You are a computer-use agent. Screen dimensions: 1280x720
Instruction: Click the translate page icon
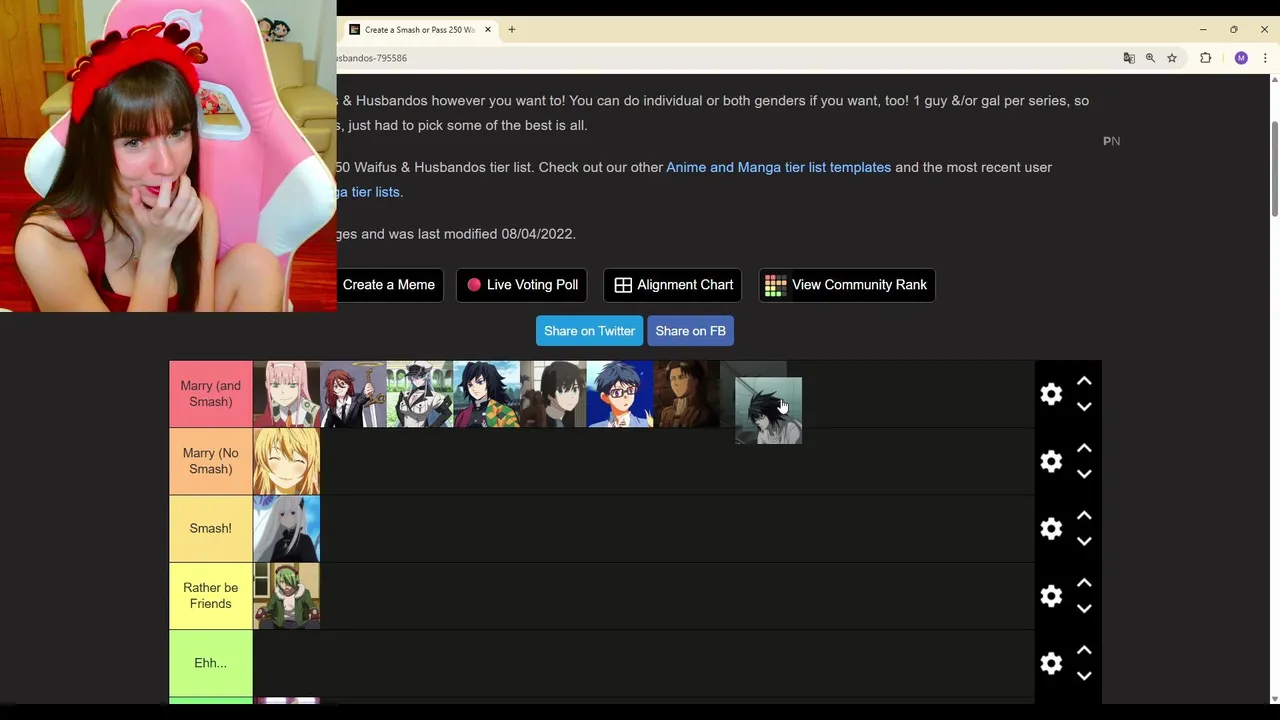[x=1129, y=58]
